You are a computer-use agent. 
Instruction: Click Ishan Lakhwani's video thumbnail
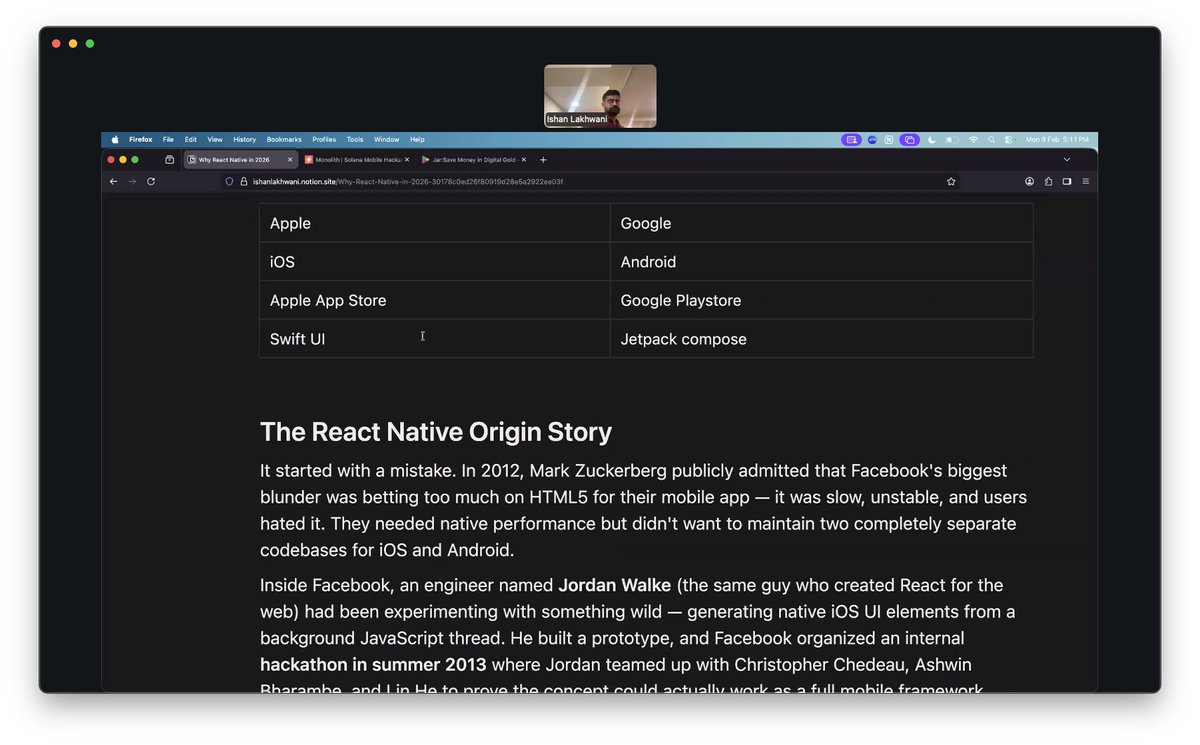pos(600,96)
